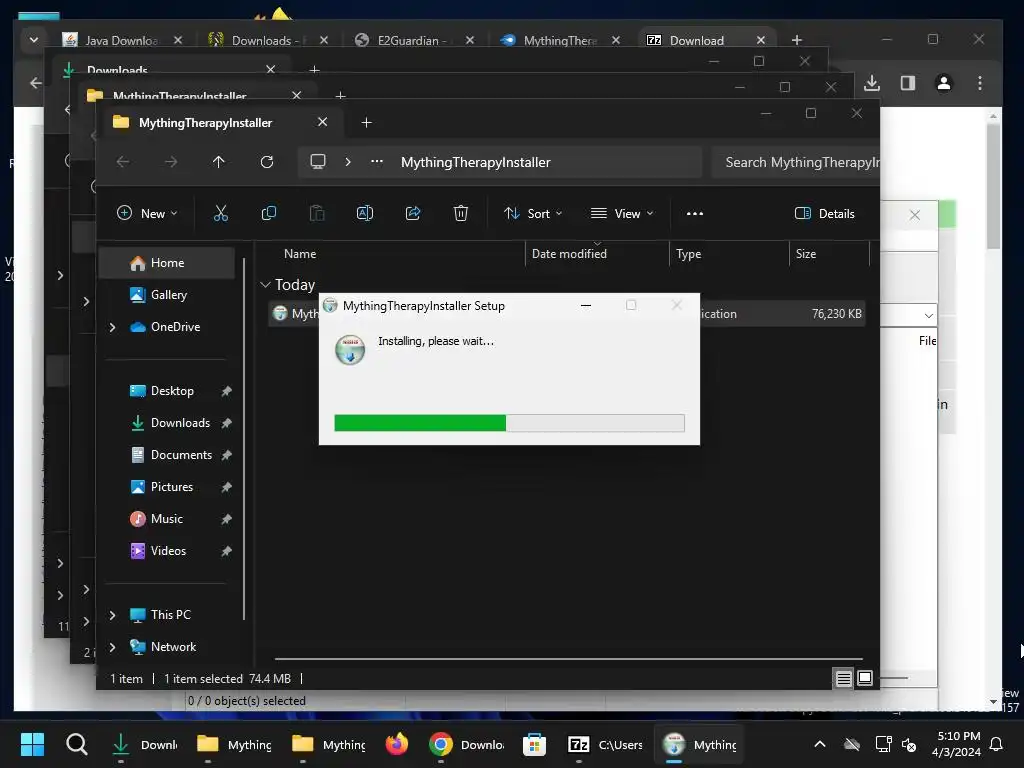Open a new tab in front Explorer window

pos(366,123)
